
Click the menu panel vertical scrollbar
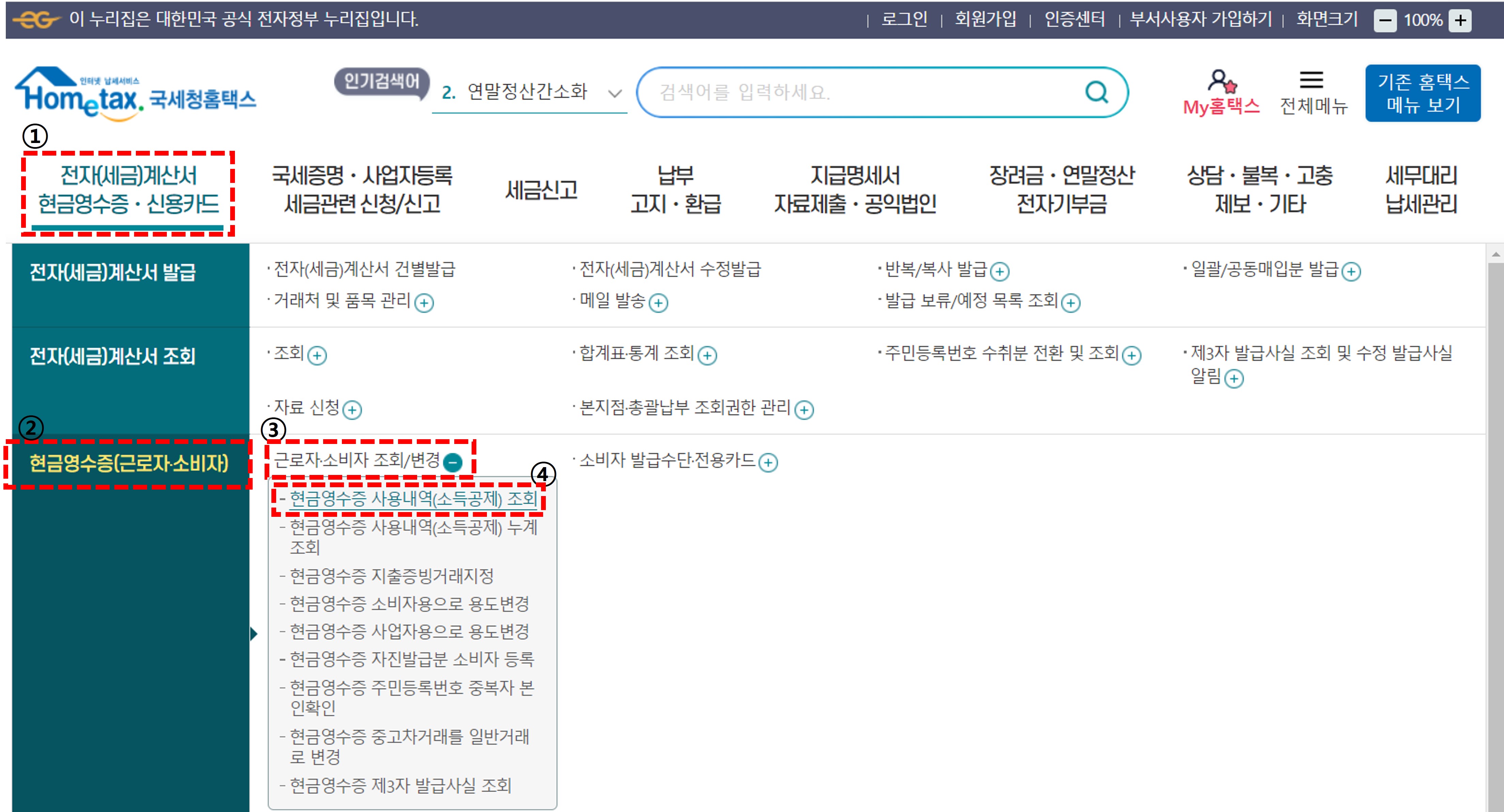[1495, 525]
